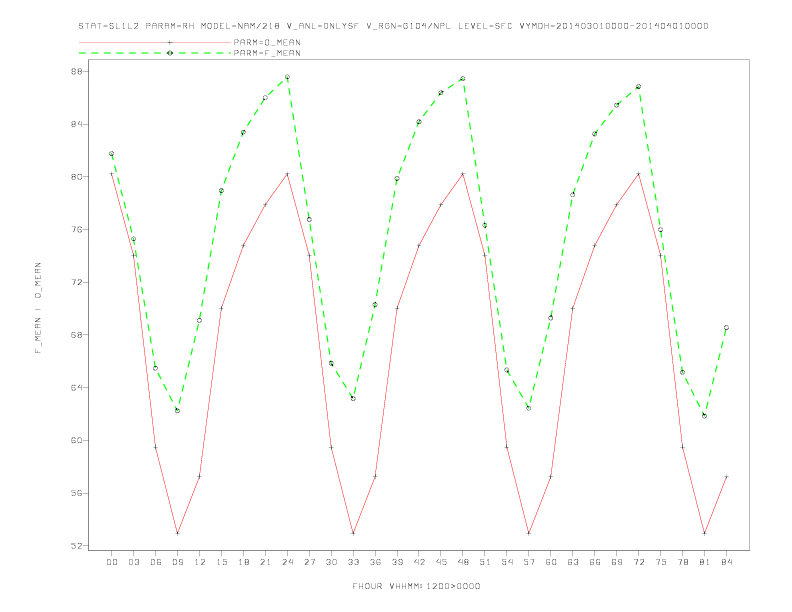Click the x-axis tick label 03
The image size is (792, 612).
point(133,562)
